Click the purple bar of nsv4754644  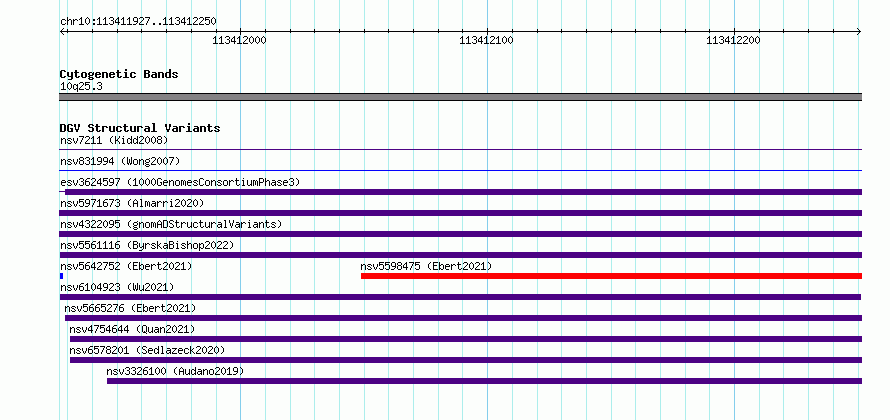click(x=466, y=339)
